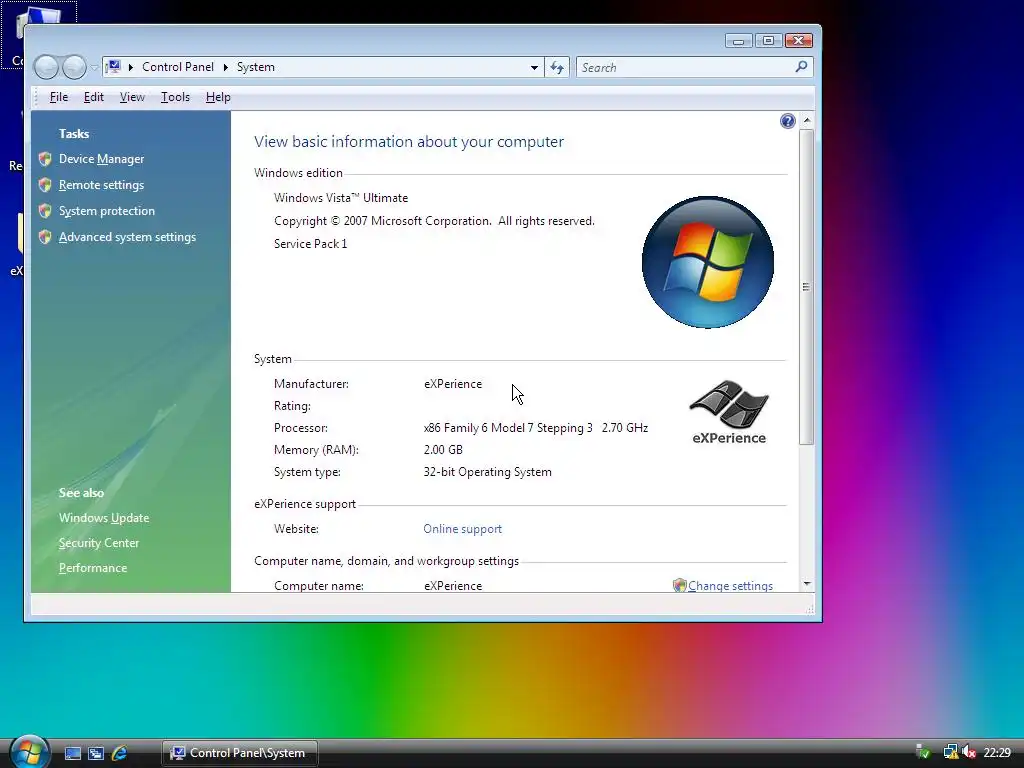This screenshot has height=768, width=1024.
Task: Open the View menu
Action: click(x=132, y=97)
